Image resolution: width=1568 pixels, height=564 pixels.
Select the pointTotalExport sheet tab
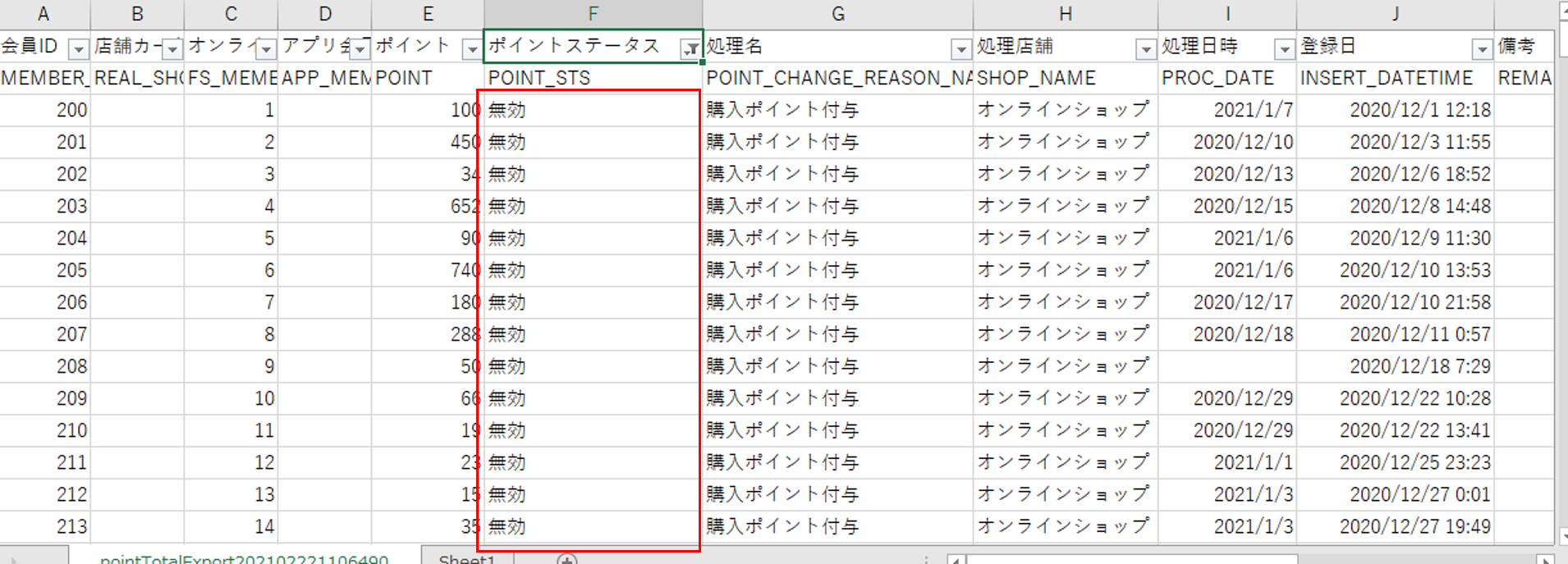tap(244, 558)
